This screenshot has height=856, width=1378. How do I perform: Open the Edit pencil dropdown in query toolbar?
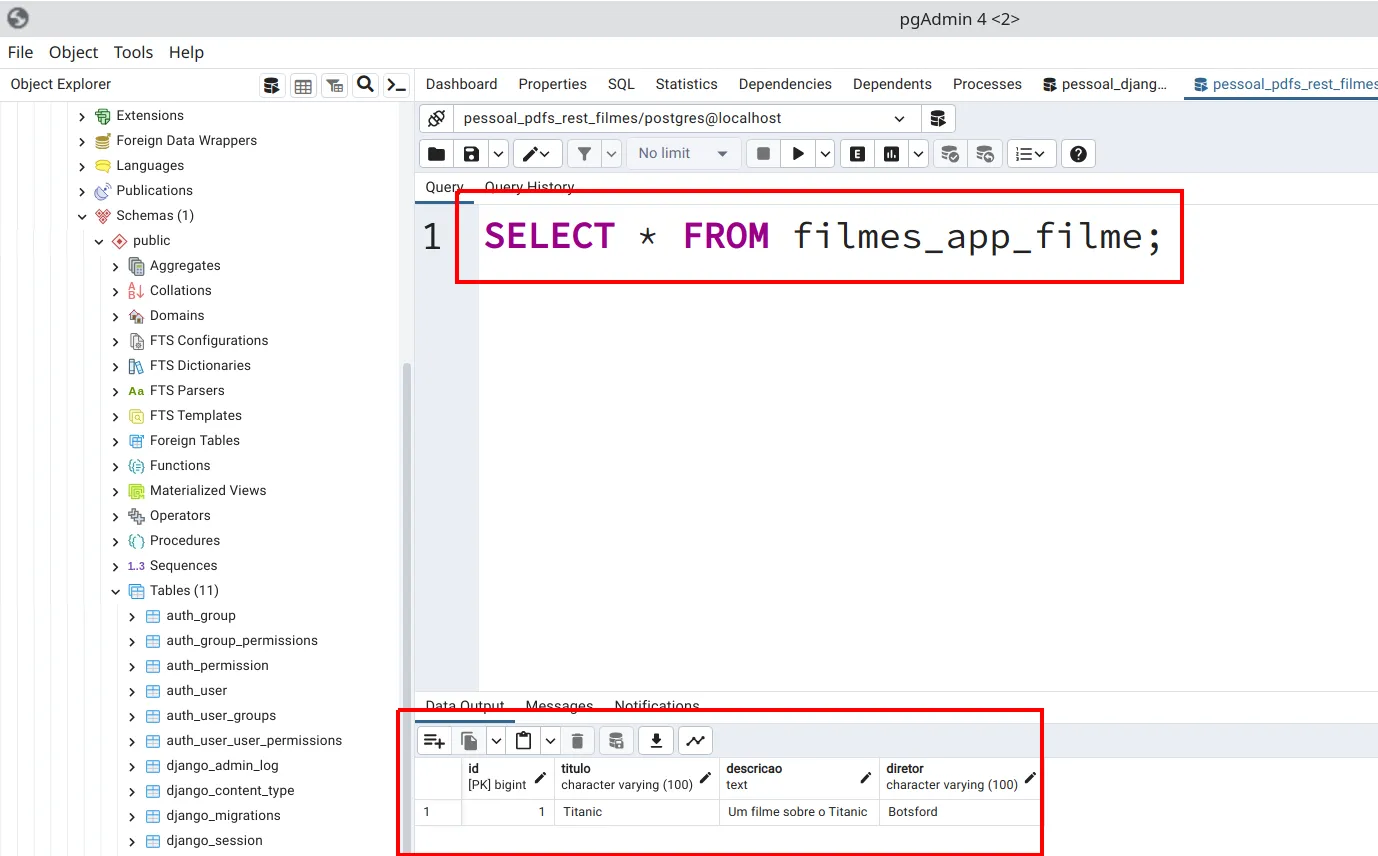tap(537, 154)
